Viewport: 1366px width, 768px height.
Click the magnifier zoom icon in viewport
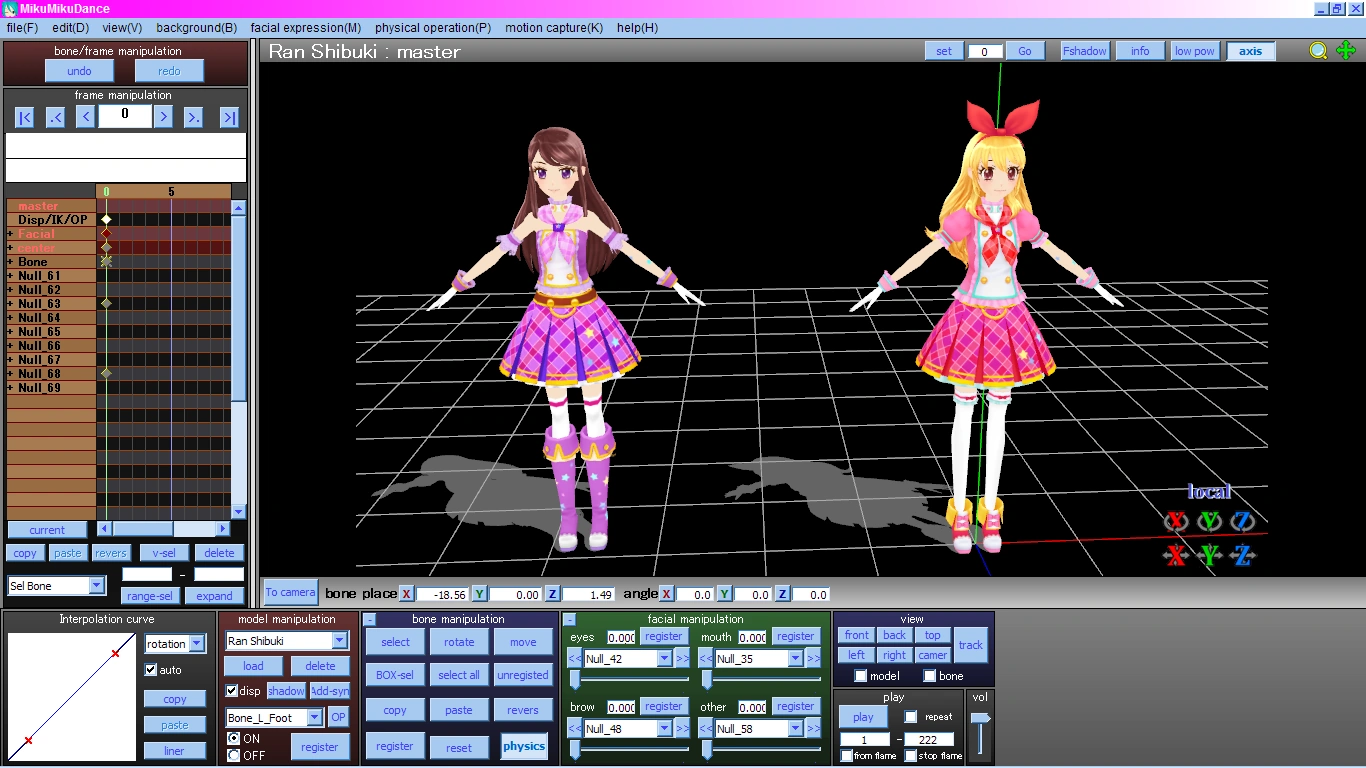(1319, 51)
